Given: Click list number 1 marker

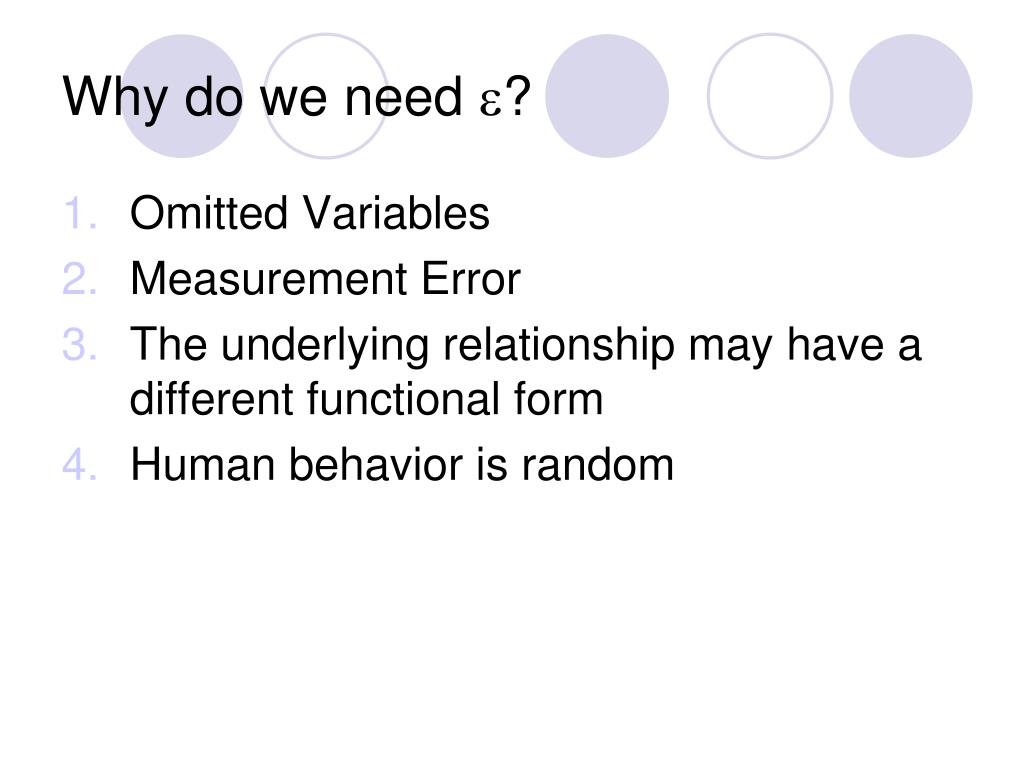Looking at the screenshot, I should coord(80,214).
